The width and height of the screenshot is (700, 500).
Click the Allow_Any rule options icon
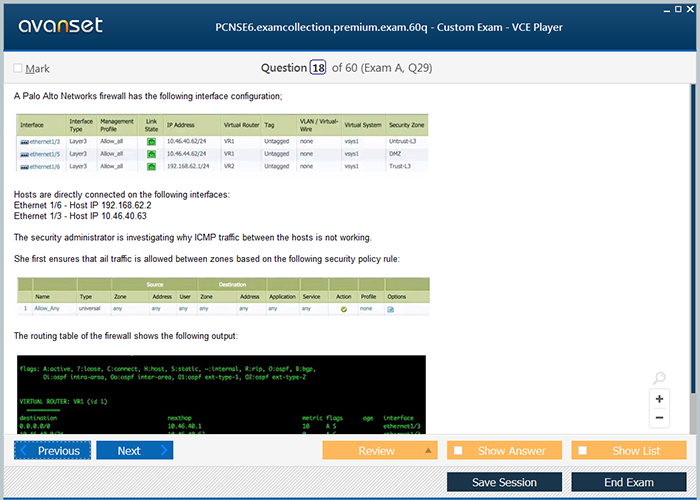tap(391, 310)
